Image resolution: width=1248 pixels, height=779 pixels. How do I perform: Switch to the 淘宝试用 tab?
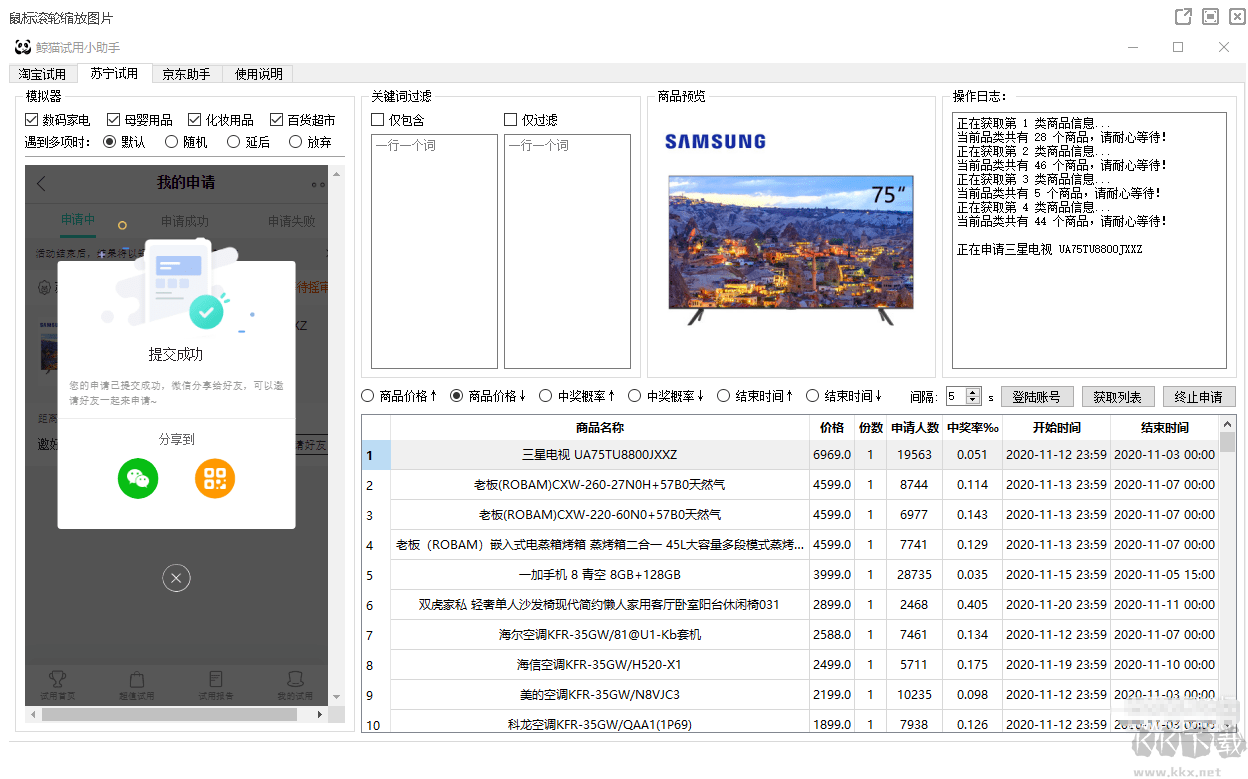[x=42, y=74]
